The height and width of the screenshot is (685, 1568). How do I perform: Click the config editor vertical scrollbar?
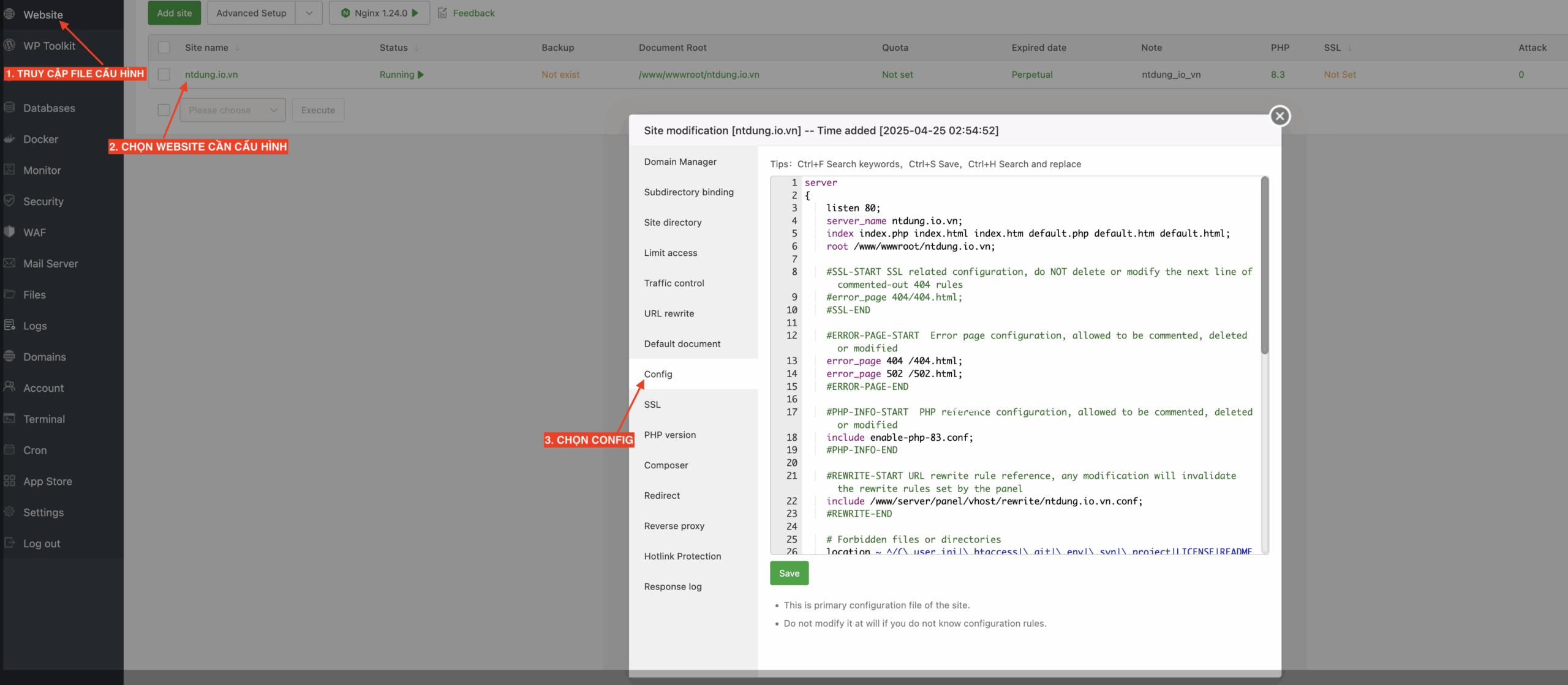tap(1264, 266)
